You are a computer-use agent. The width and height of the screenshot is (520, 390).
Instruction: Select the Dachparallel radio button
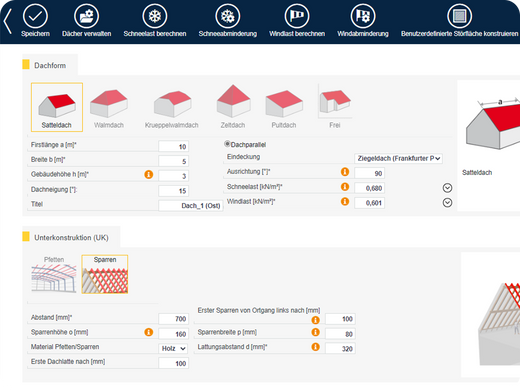coord(227,144)
